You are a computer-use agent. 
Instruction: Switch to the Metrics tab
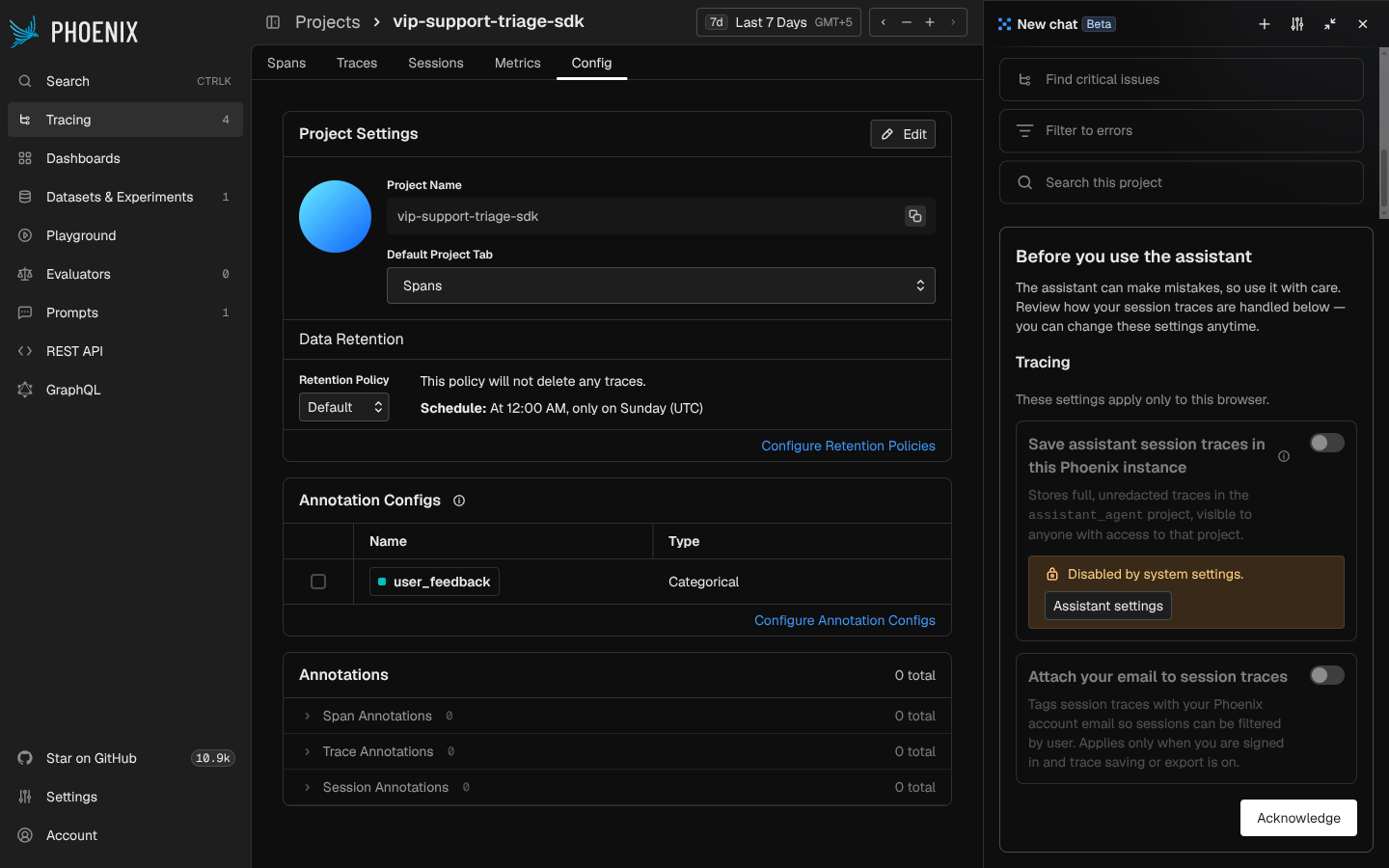[518, 63]
